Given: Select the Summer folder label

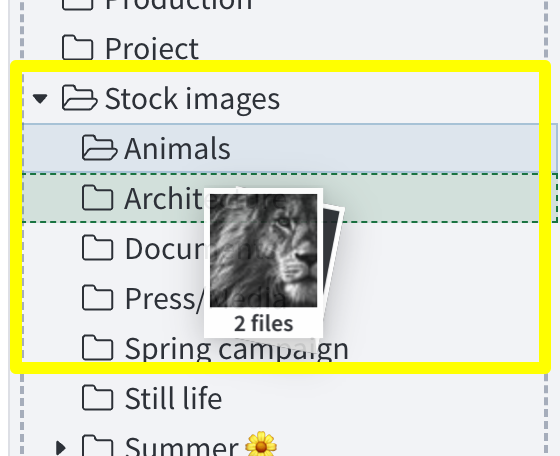Looking at the screenshot, I should point(181,446).
